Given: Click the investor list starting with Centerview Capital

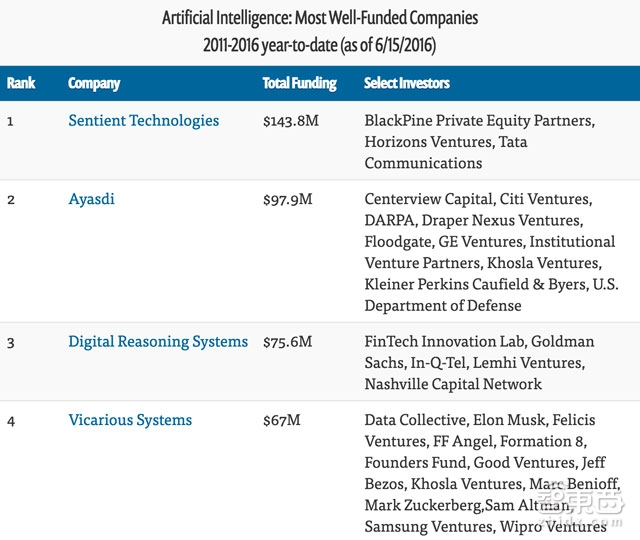Looking at the screenshot, I should [489, 252].
